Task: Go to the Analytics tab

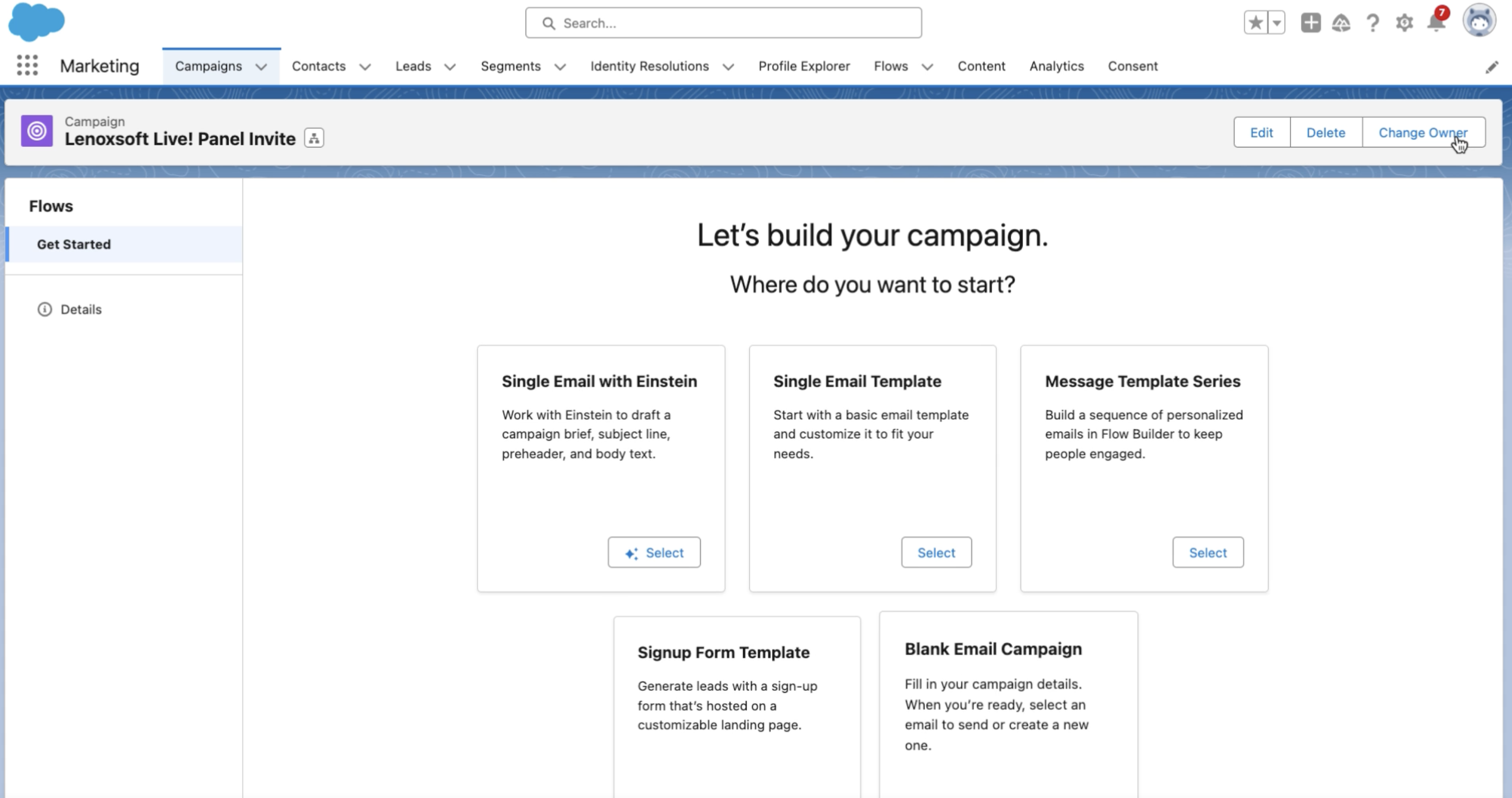Action: 1056,66
